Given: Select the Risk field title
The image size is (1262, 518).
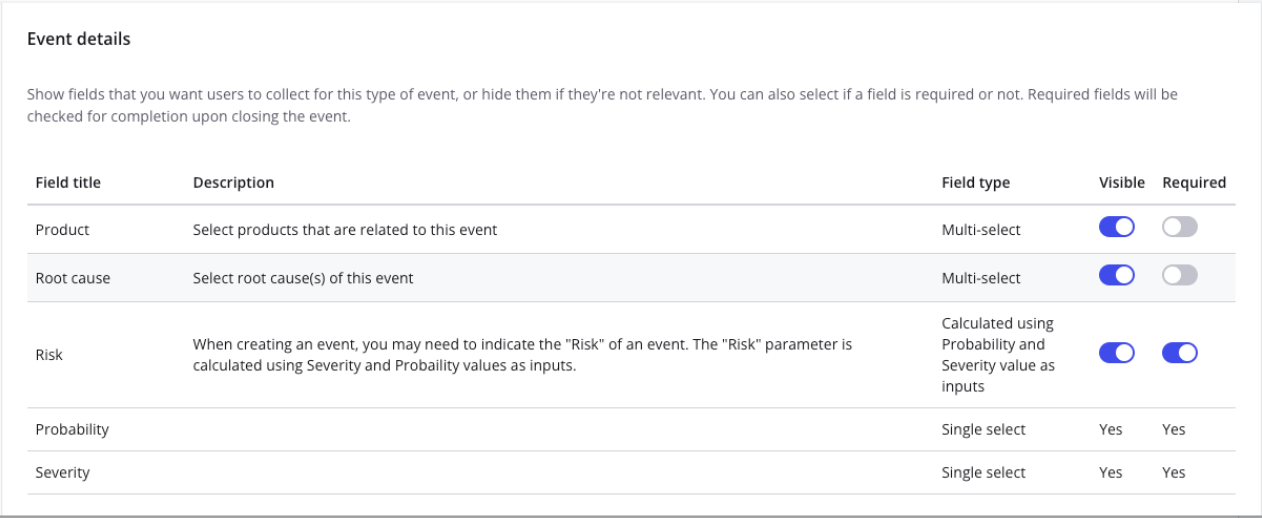Looking at the screenshot, I should 49,355.
